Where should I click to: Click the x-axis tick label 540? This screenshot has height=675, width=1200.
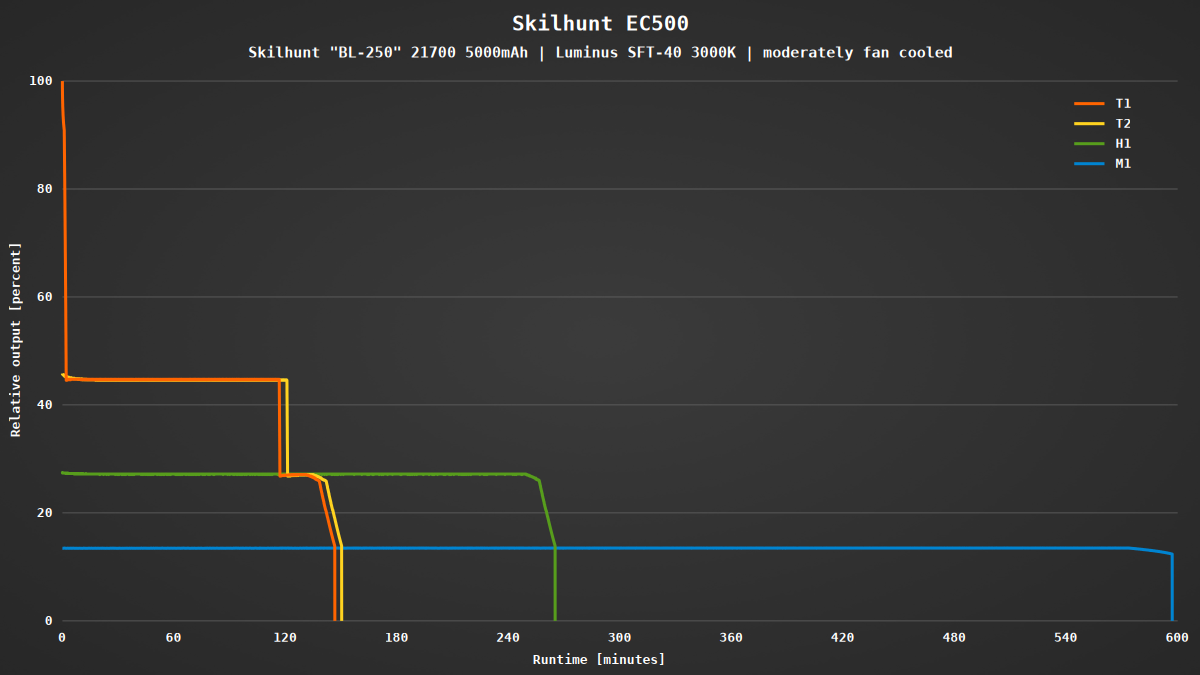pyautogui.click(x=1065, y=638)
